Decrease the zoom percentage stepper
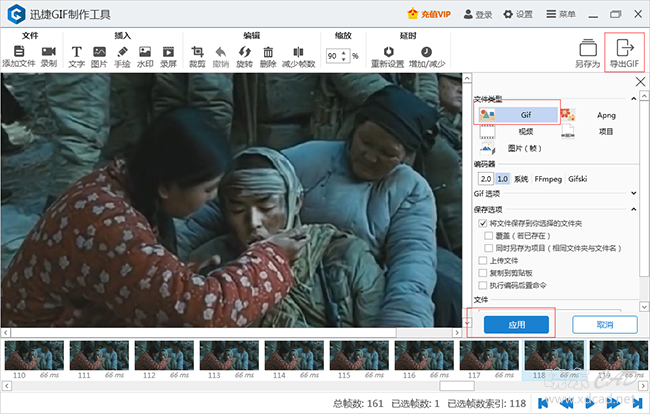This screenshot has width=650, height=414. click(344, 59)
